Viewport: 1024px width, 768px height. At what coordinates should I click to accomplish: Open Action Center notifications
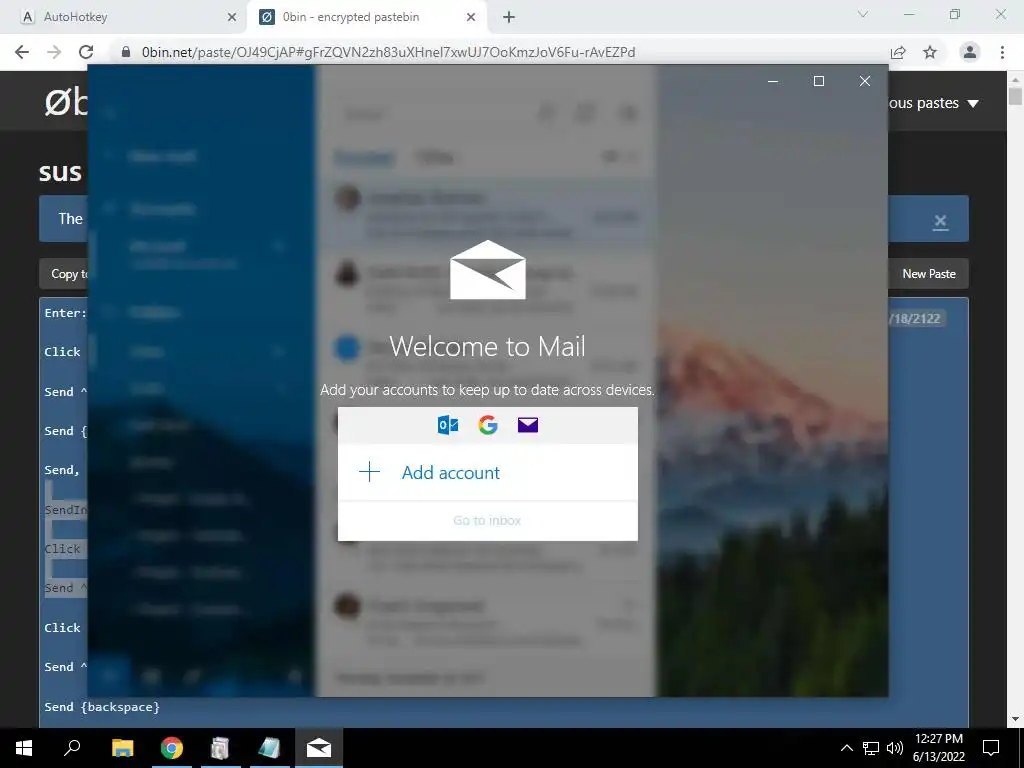(x=991, y=748)
